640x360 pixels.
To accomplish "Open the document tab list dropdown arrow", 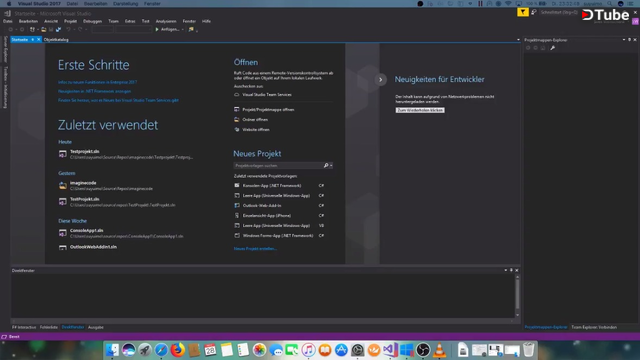I will 518,40.
